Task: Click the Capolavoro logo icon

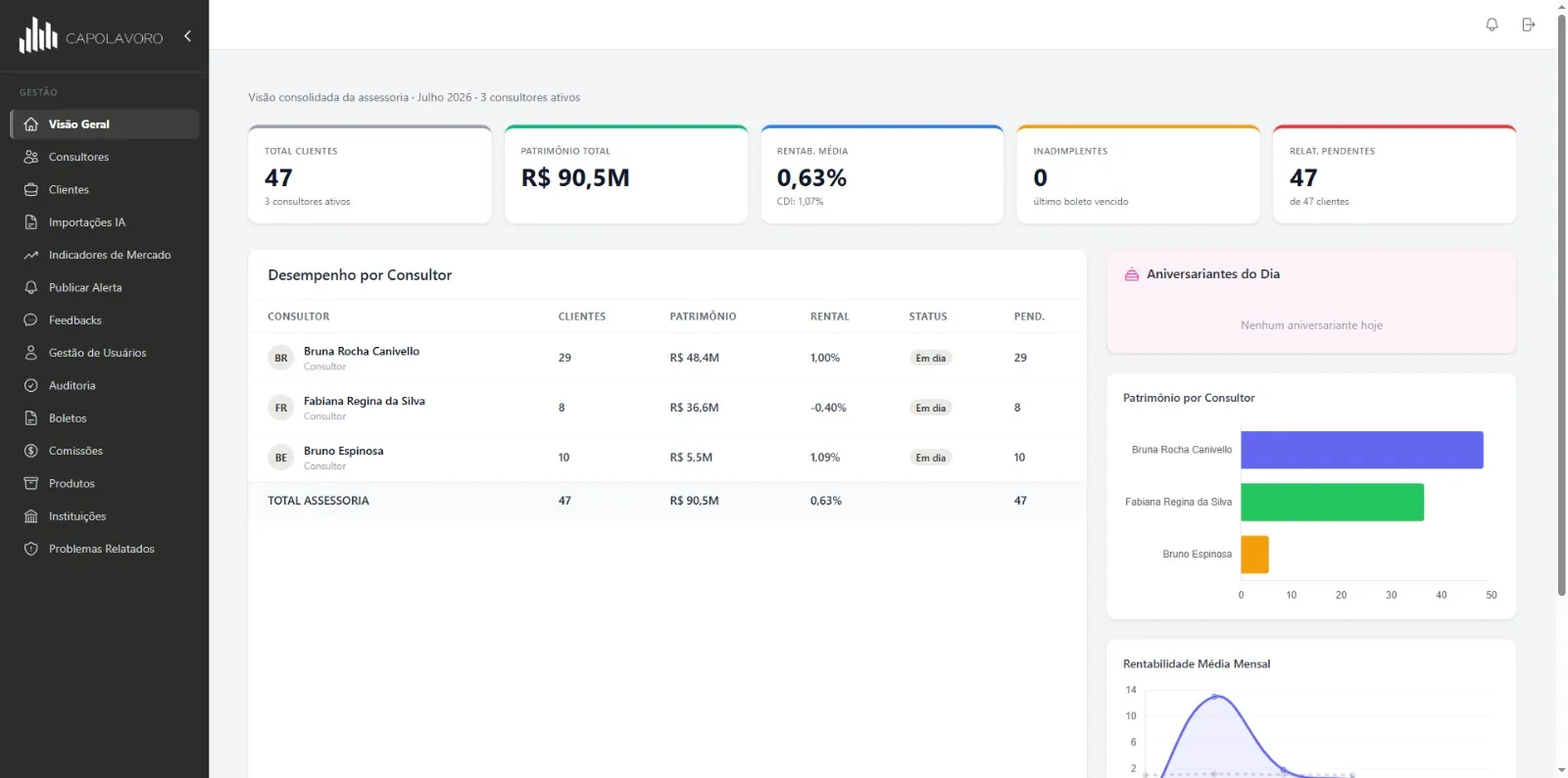Action: [38, 35]
